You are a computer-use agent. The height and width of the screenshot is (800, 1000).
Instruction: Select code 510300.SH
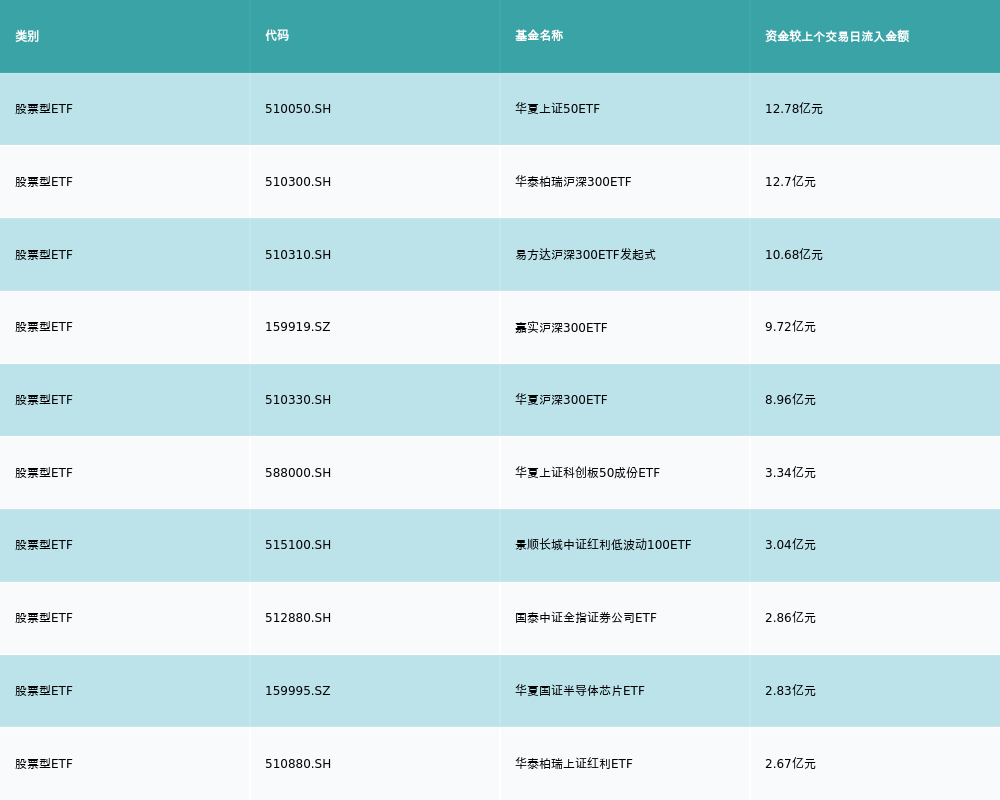298,182
